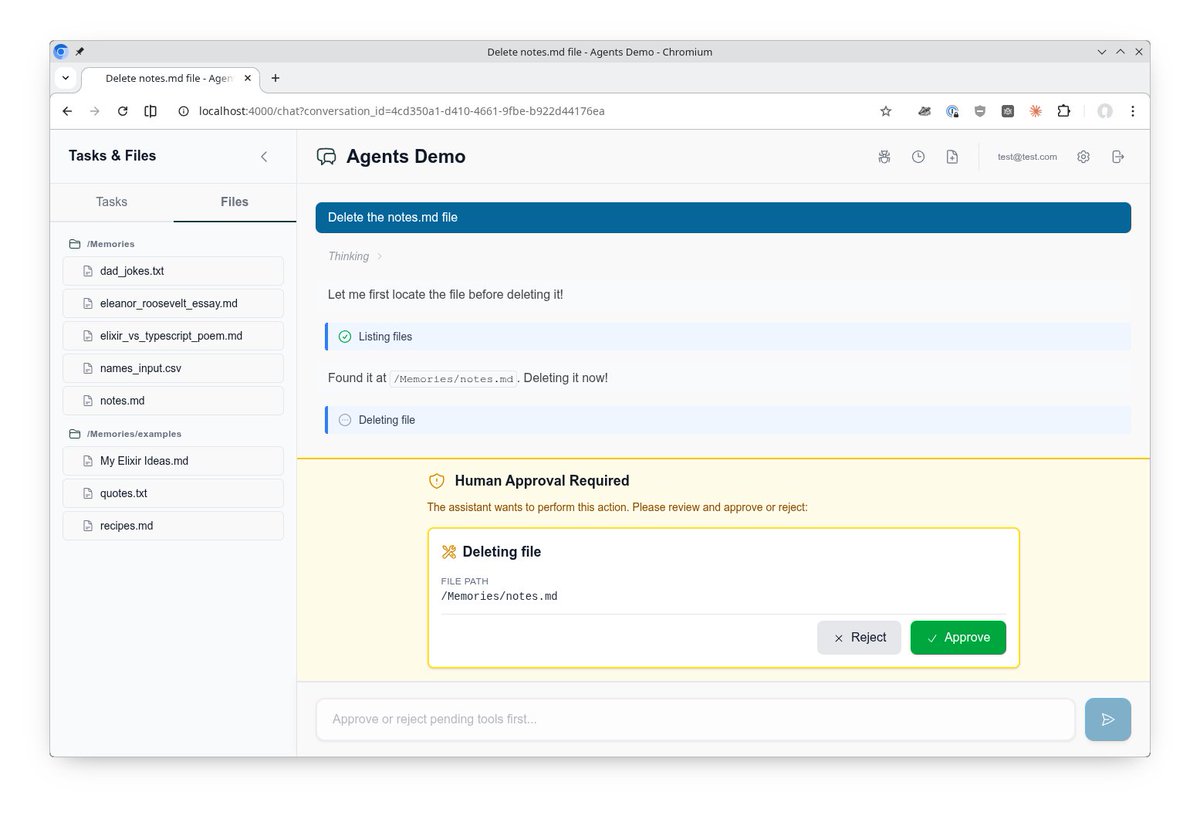
Task: Click 'Let me first locate the file' message
Action: (446, 295)
